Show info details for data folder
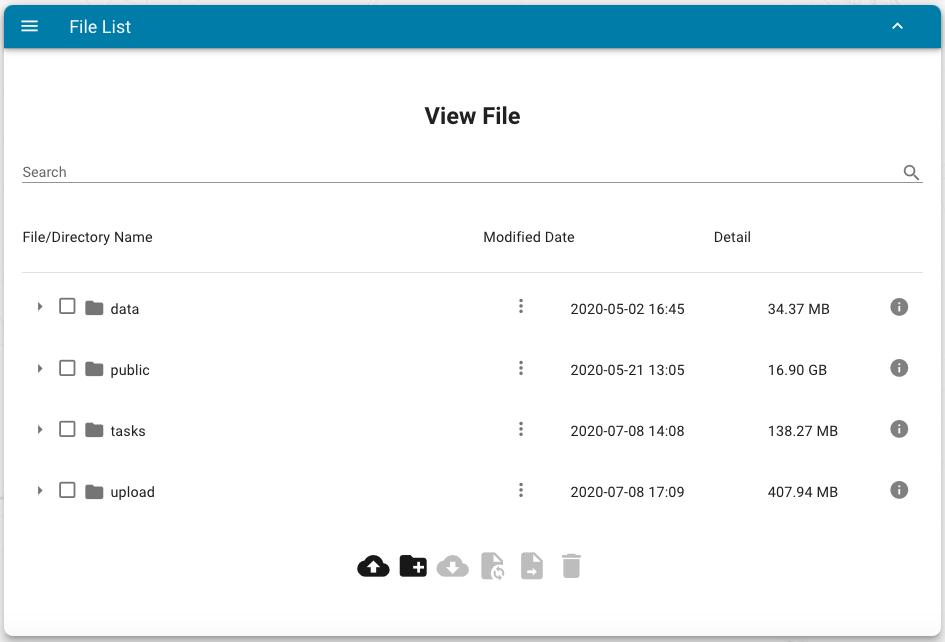 [x=899, y=307]
